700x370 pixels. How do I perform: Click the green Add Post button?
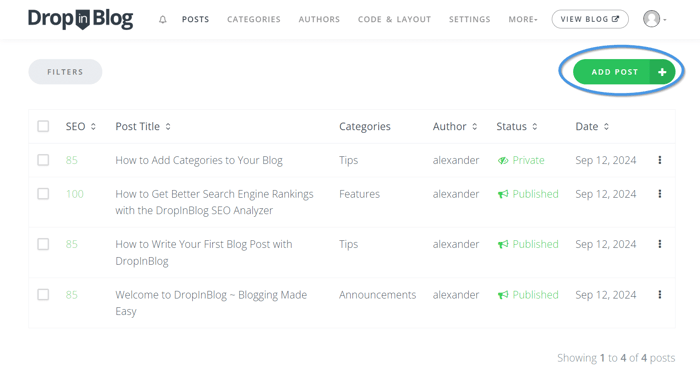click(624, 72)
